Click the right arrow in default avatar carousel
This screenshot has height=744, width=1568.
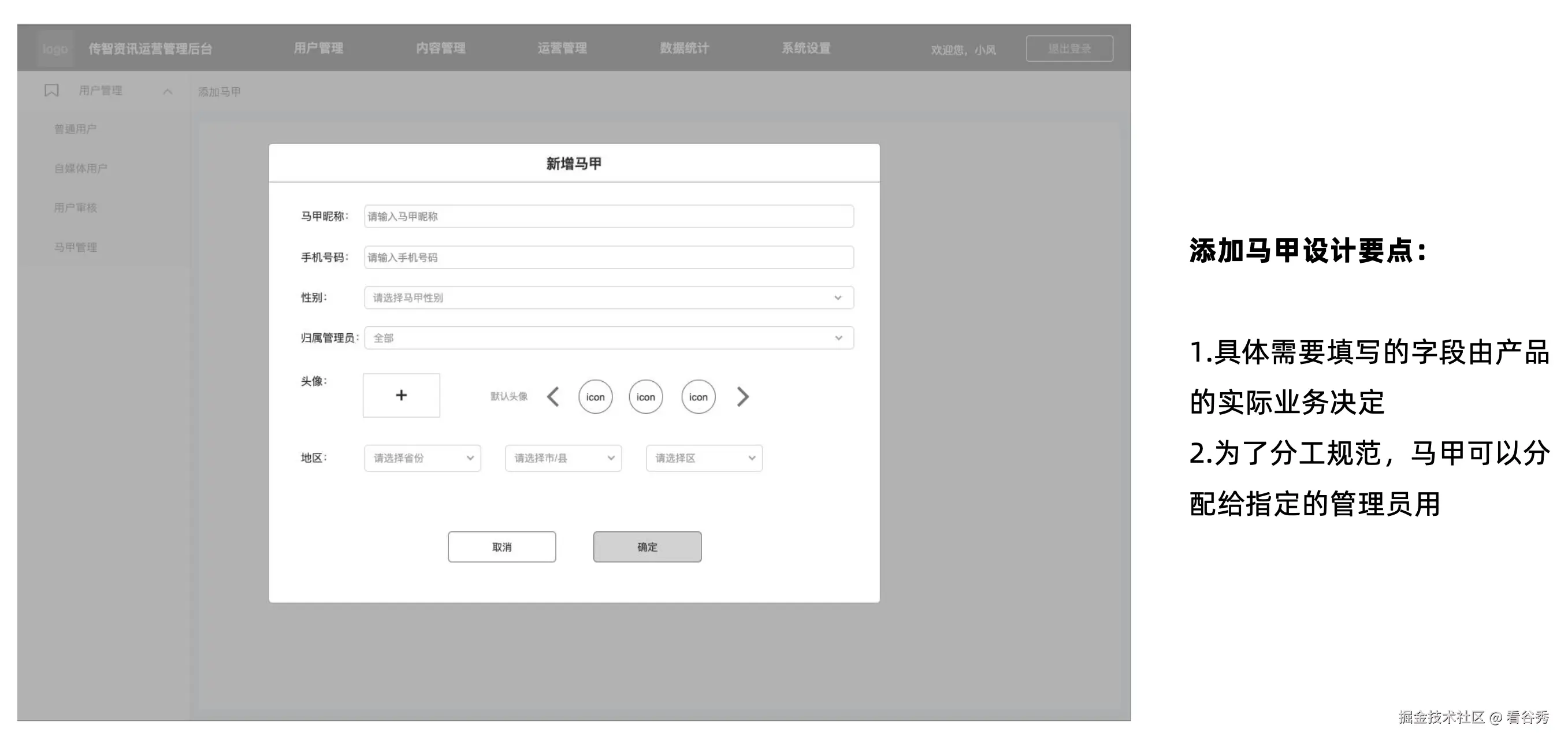742,396
